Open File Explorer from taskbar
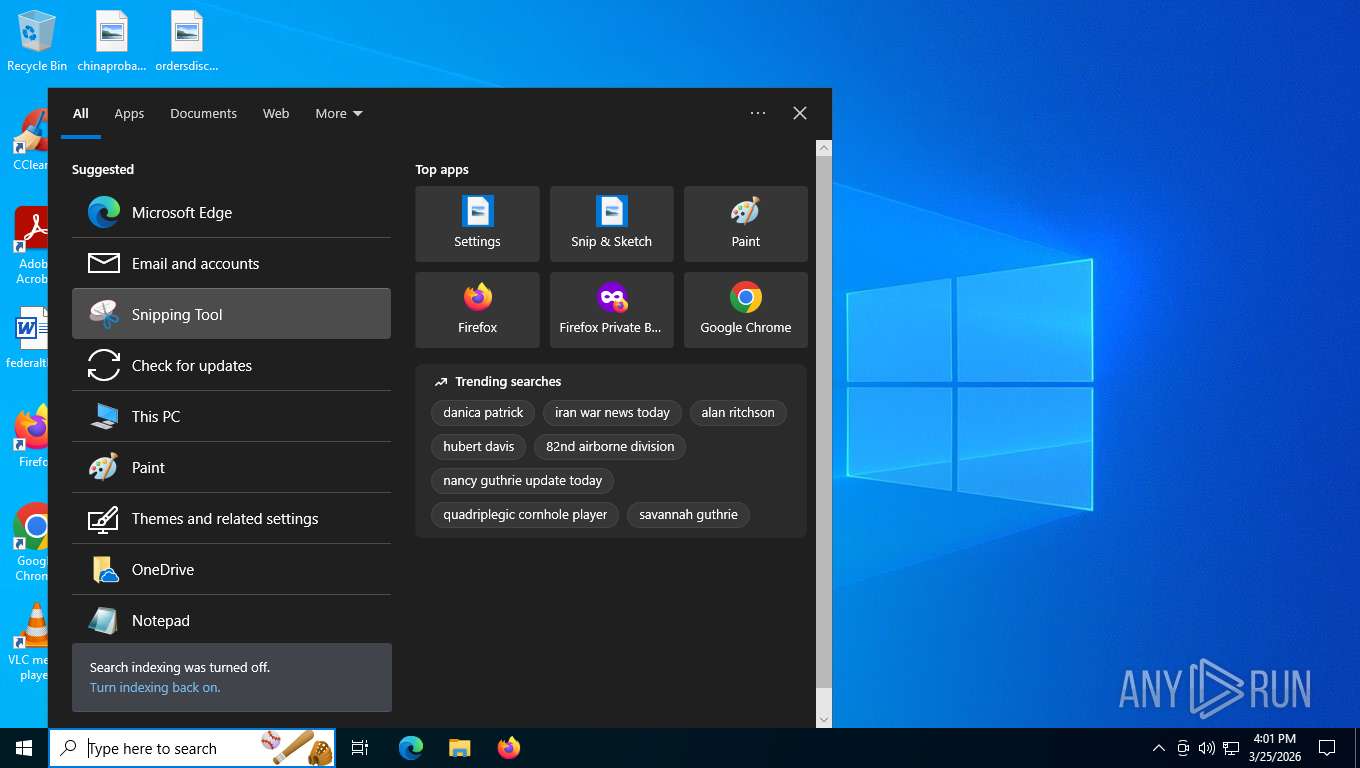The width and height of the screenshot is (1360, 768). (x=459, y=748)
